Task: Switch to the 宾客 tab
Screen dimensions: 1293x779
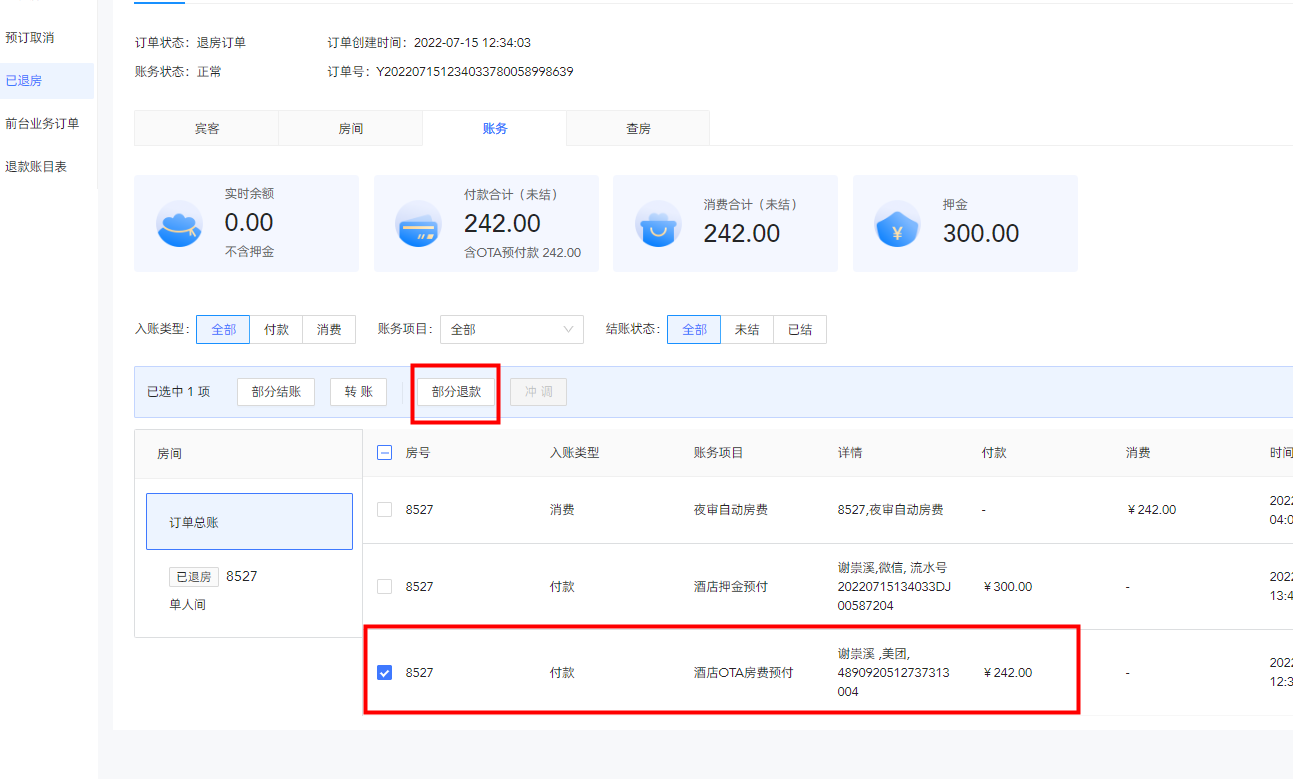Action: 207,128
